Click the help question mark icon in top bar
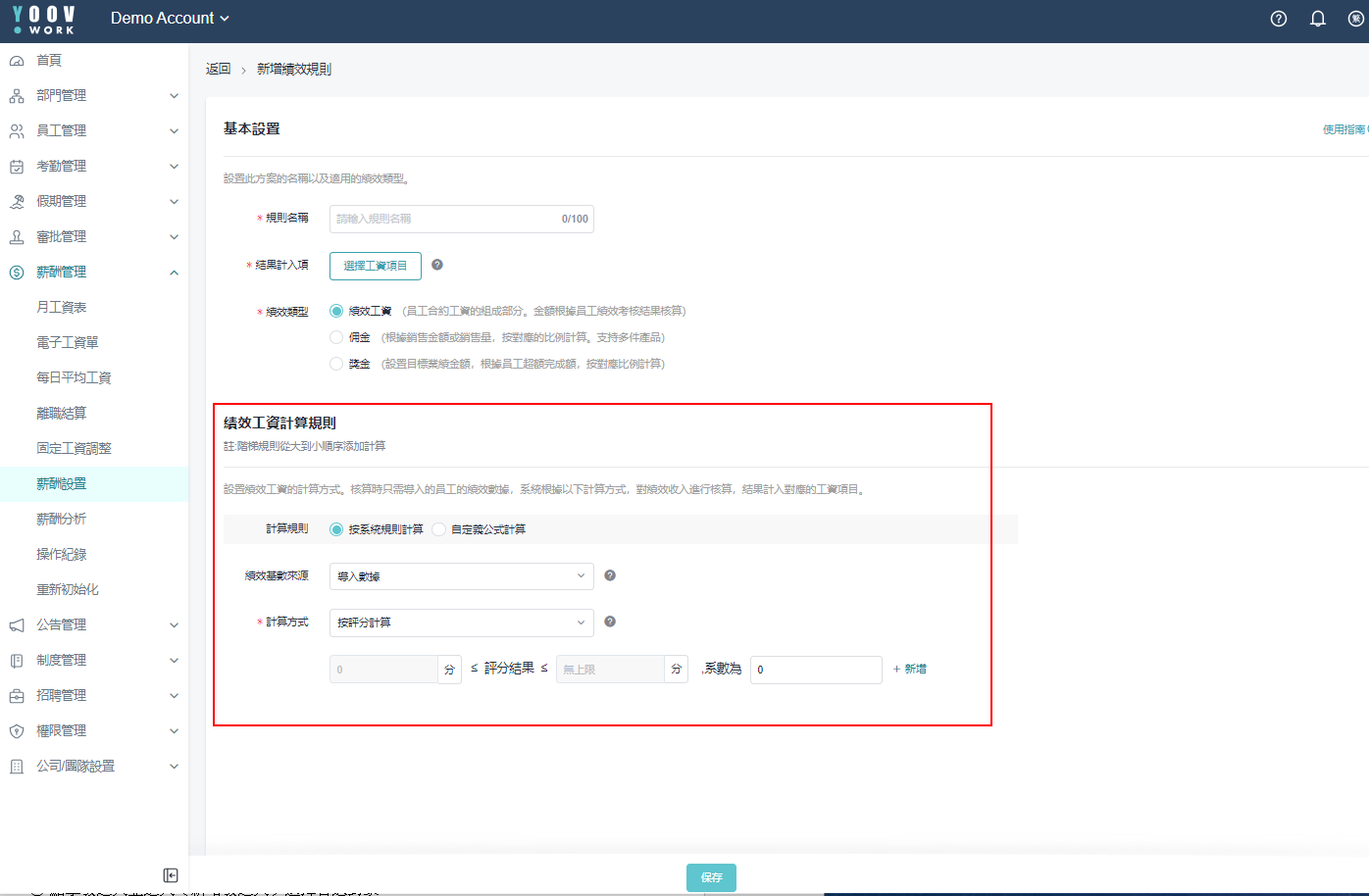The width and height of the screenshot is (1369, 896). 1279,19
